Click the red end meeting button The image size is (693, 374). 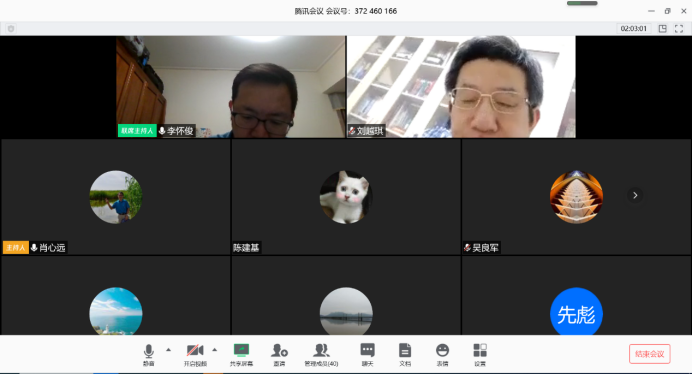click(650, 354)
